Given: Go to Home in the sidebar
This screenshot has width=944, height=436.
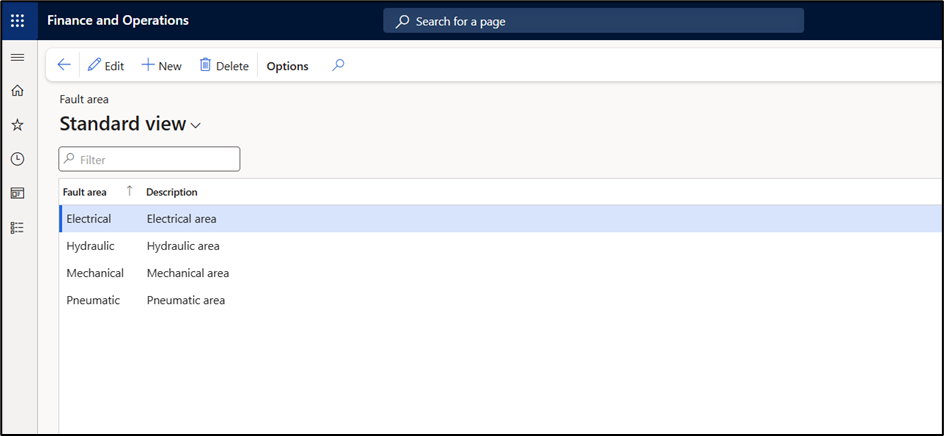Looking at the screenshot, I should 17,91.
